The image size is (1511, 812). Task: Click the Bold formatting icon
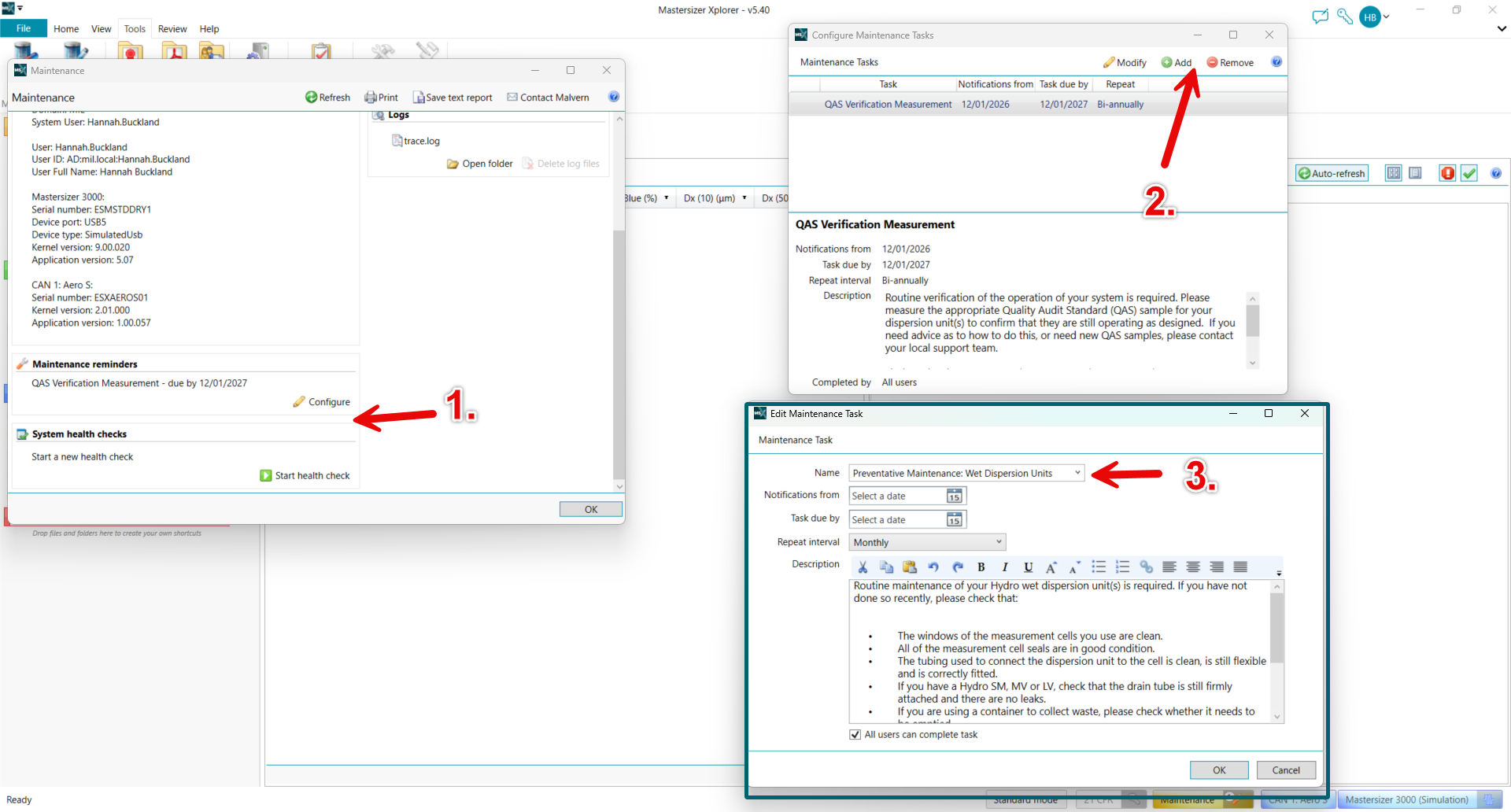pyautogui.click(x=981, y=567)
